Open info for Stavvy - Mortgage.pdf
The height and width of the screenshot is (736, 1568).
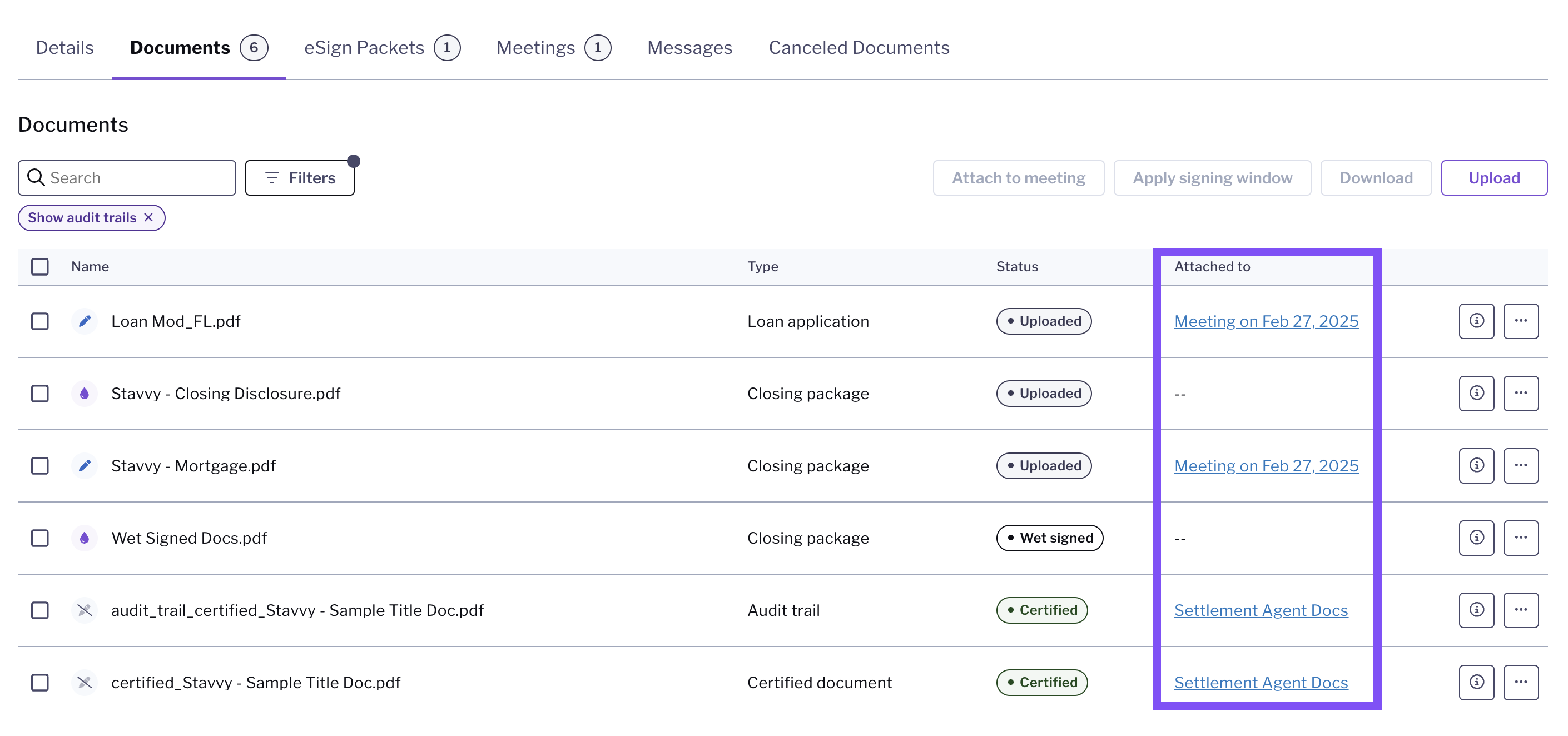coord(1476,466)
